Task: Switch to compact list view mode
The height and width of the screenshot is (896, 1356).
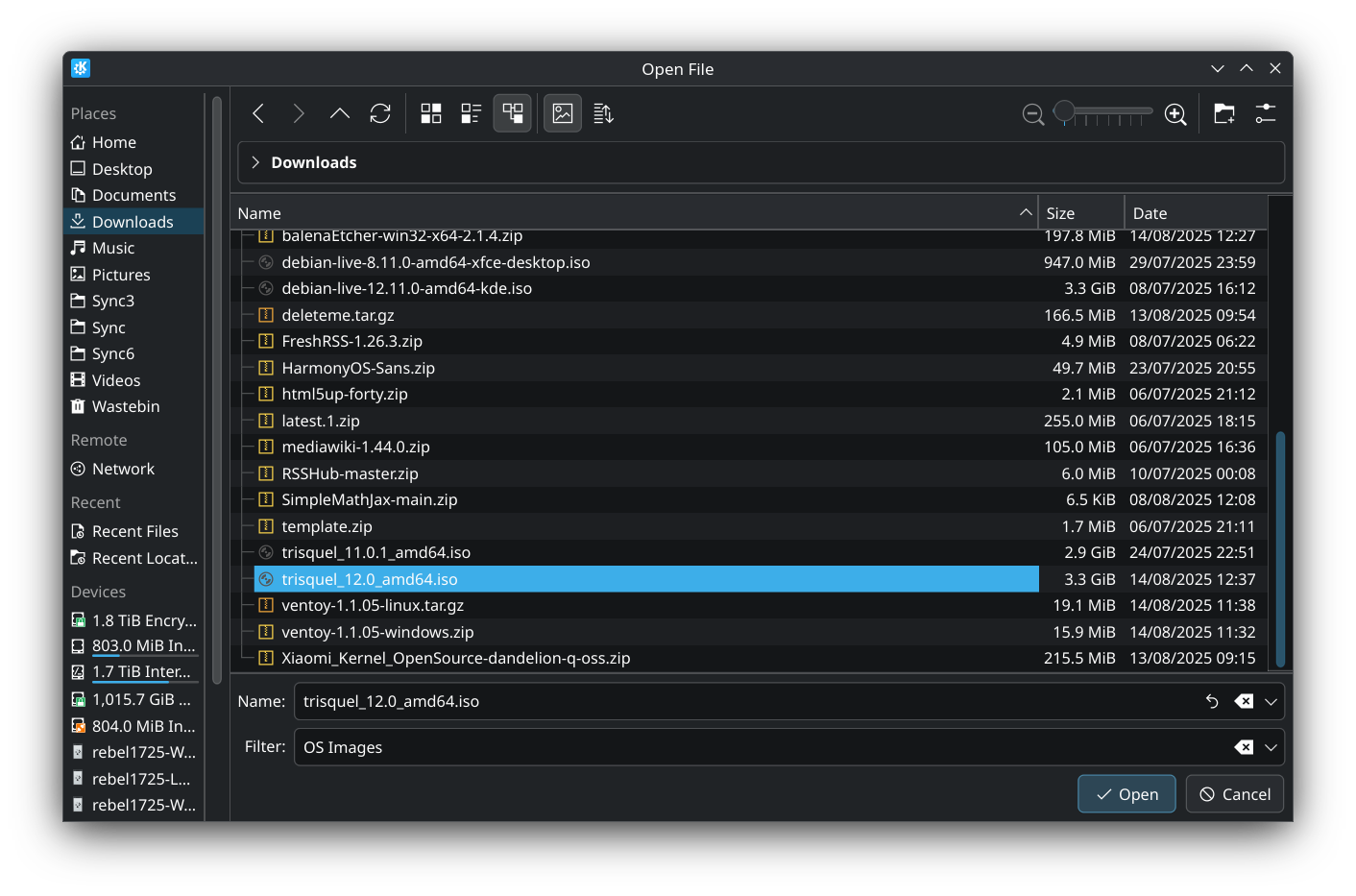Action: (x=472, y=114)
